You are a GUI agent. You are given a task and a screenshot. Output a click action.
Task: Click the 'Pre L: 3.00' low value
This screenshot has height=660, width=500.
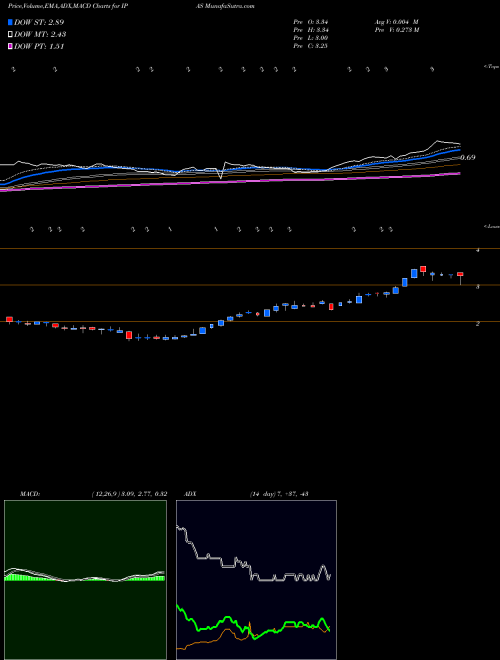click(311, 38)
